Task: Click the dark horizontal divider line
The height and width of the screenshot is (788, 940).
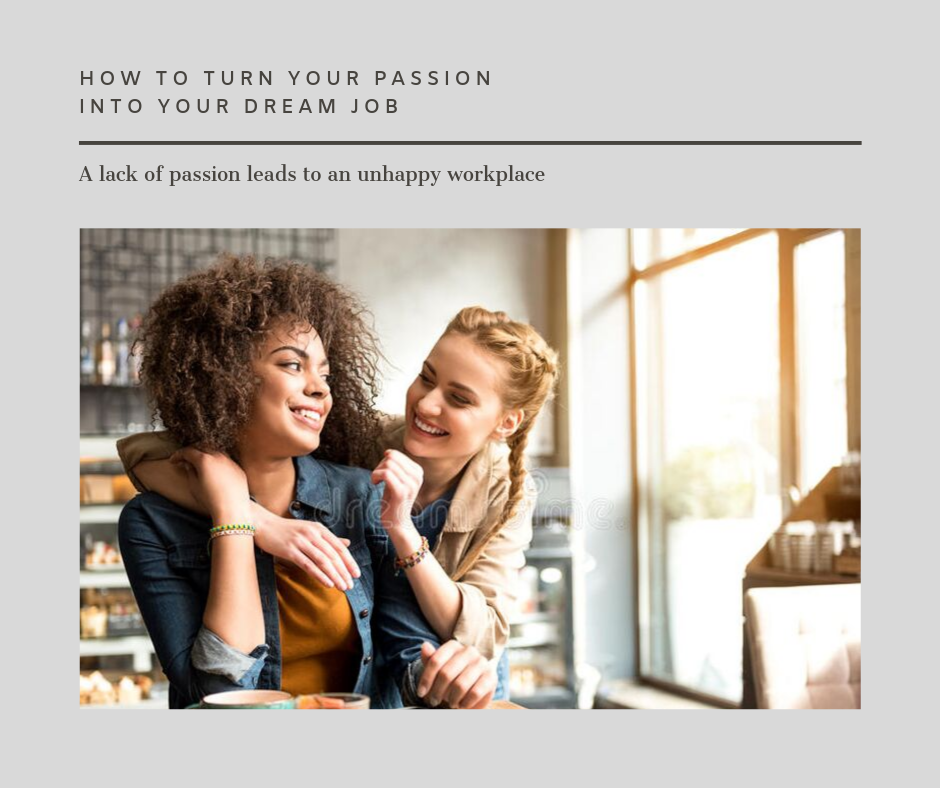Action: [470, 143]
